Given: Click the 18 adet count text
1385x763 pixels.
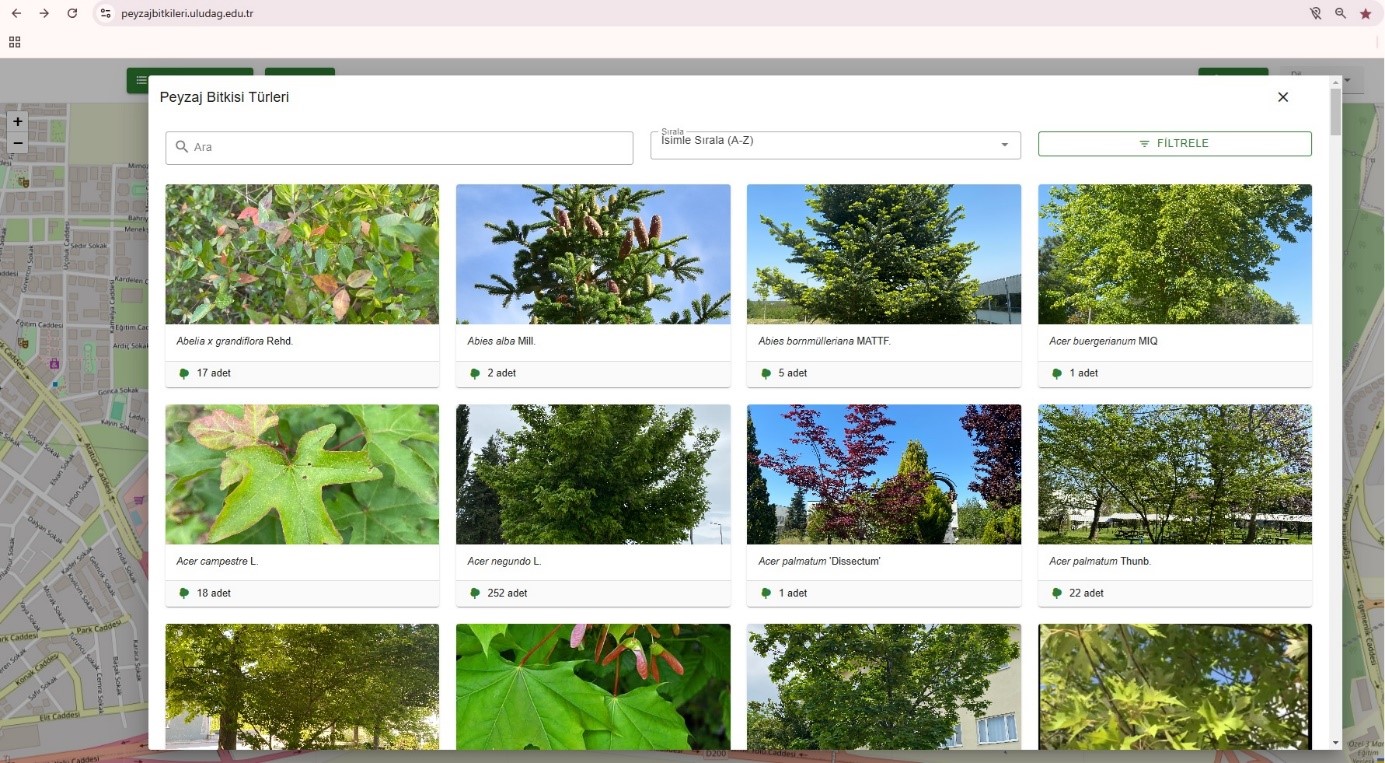Looking at the screenshot, I should [x=214, y=593].
